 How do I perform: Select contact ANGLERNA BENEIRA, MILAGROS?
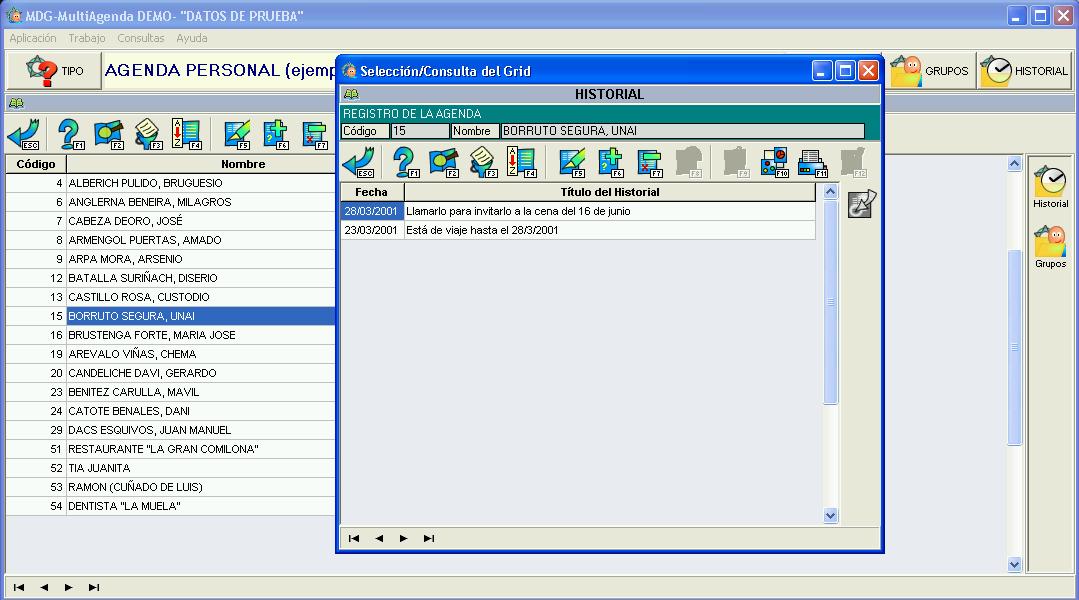coord(171,202)
